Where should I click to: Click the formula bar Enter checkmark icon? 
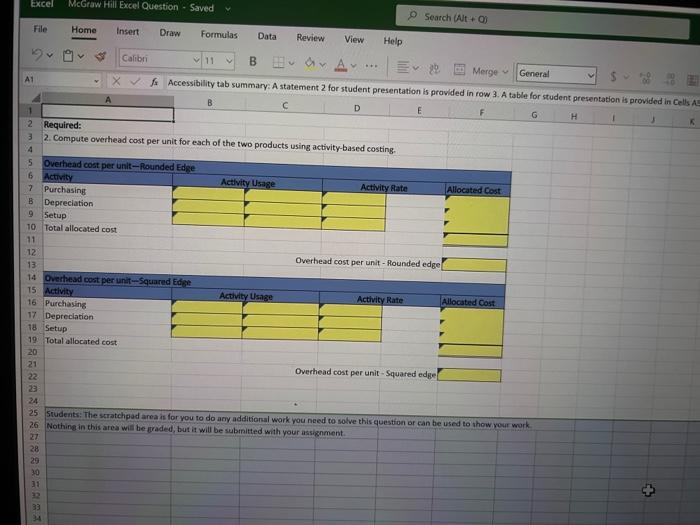(x=135, y=82)
